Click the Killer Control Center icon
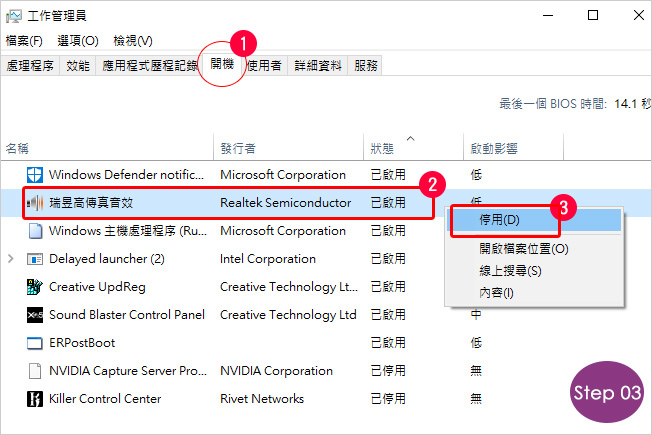 (35, 399)
